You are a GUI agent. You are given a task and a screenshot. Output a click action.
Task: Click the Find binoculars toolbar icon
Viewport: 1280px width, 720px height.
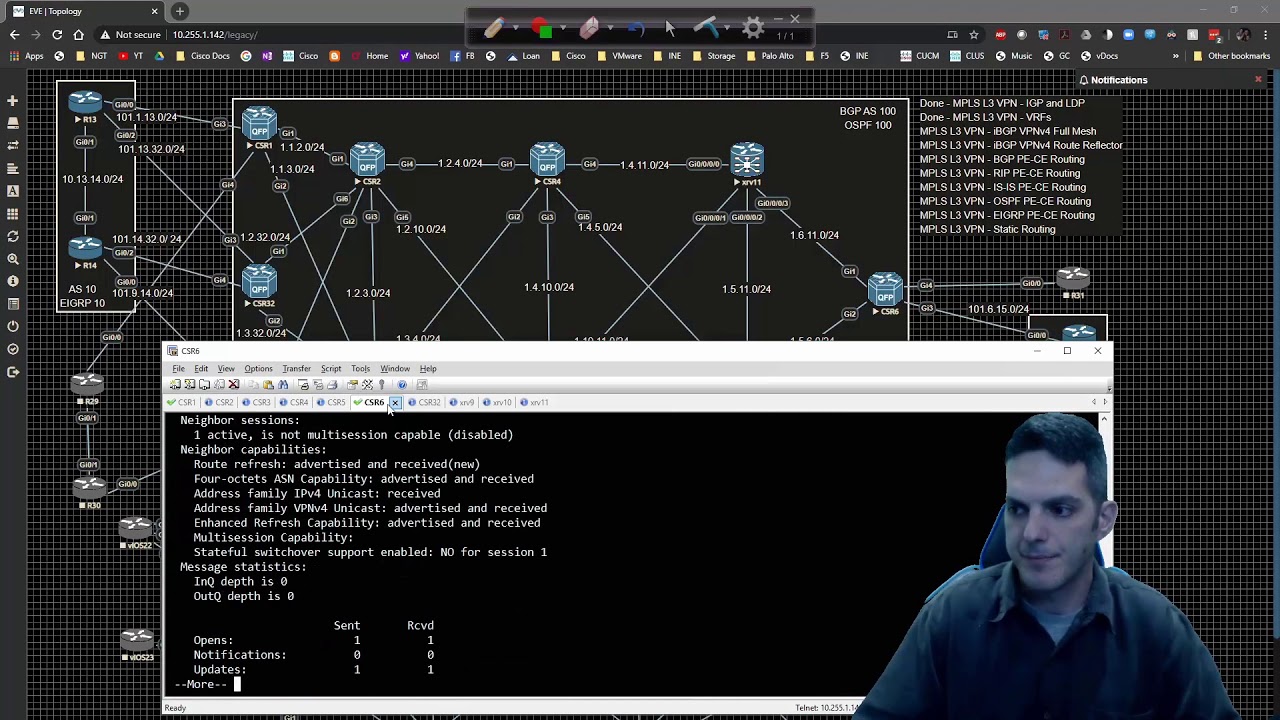[x=283, y=385]
